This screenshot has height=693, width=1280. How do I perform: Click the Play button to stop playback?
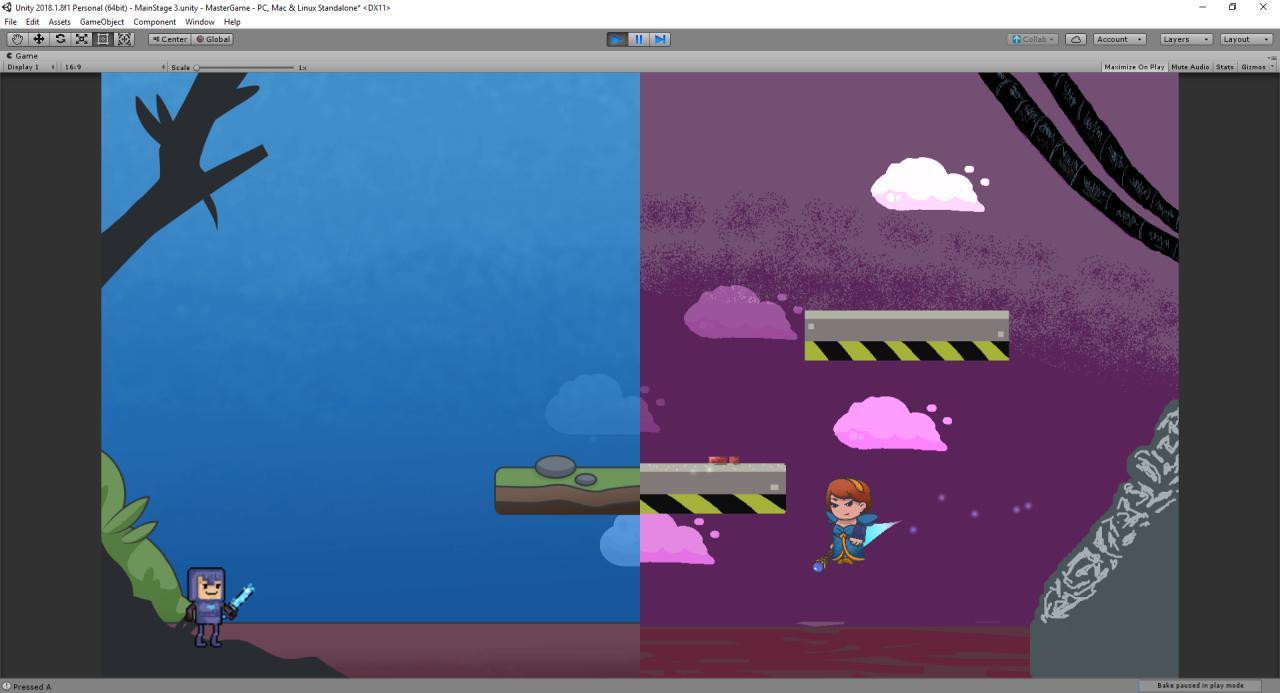tap(617, 39)
